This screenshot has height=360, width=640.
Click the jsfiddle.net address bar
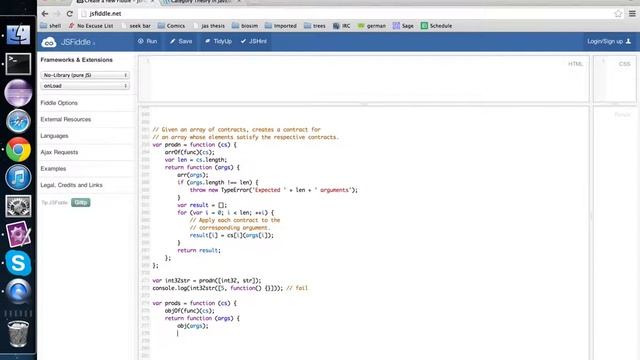tap(347, 13)
